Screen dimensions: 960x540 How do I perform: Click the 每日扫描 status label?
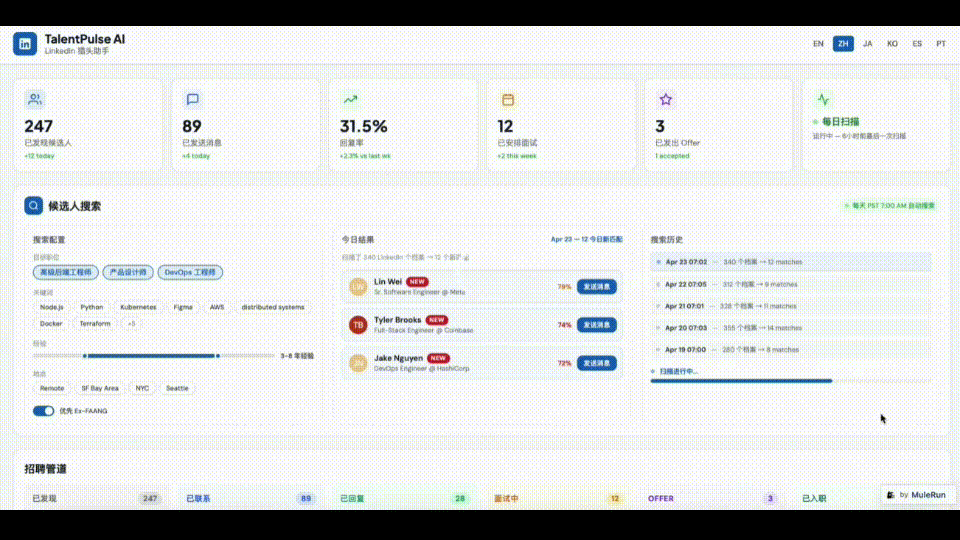pos(840,122)
